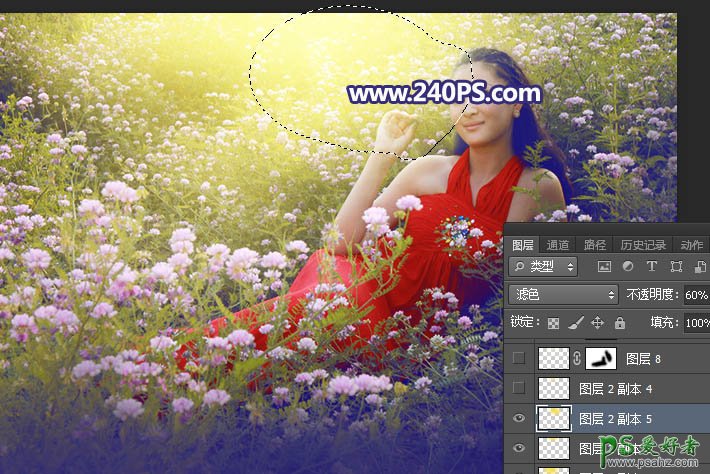
Task: Show the 图层 2 副本 4 layer
Action: [518, 388]
